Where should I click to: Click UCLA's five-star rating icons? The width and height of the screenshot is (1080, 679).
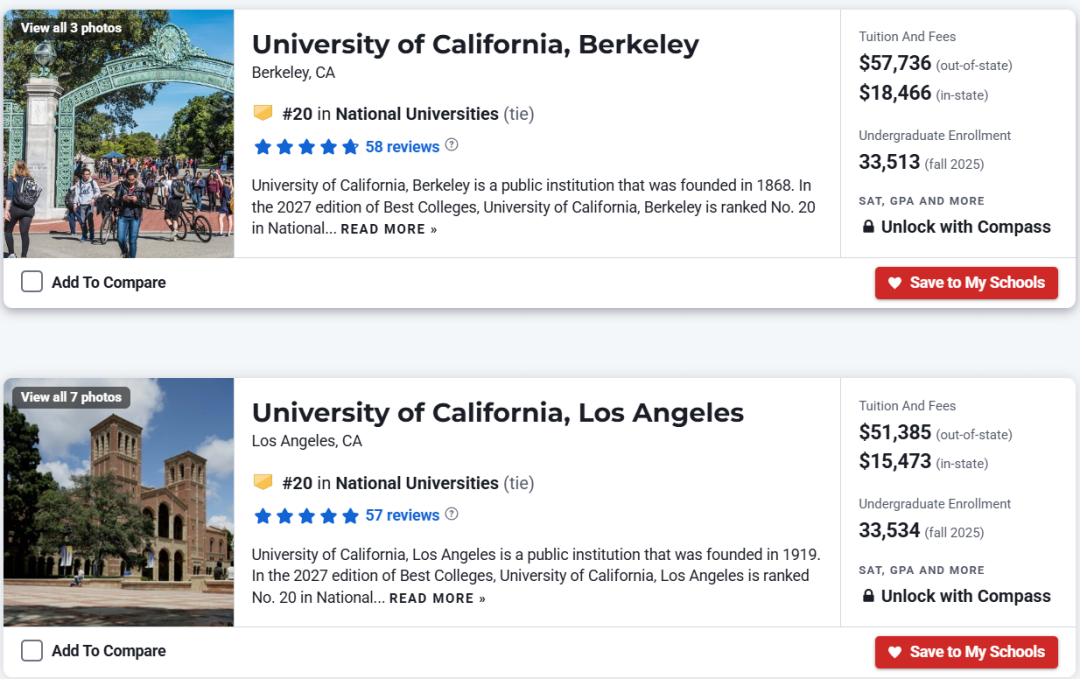[x=307, y=516]
